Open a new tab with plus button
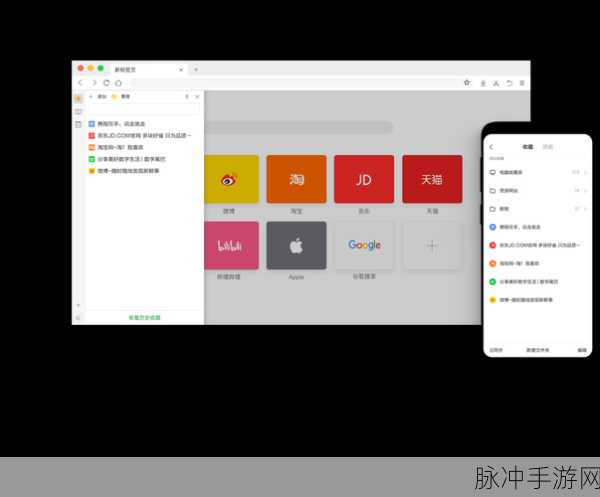The height and width of the screenshot is (497, 600). click(x=196, y=70)
